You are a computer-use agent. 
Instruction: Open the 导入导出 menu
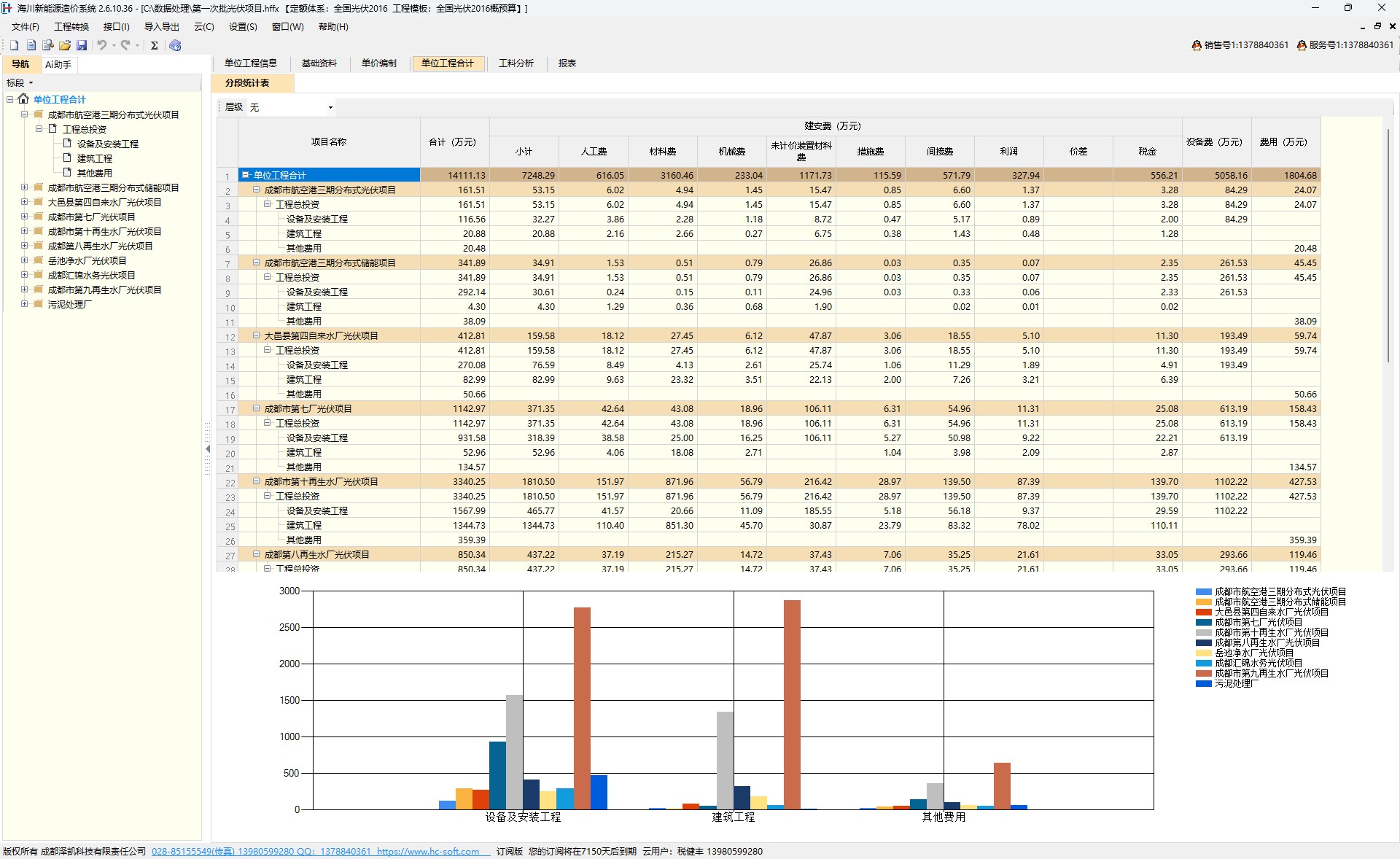[161, 27]
